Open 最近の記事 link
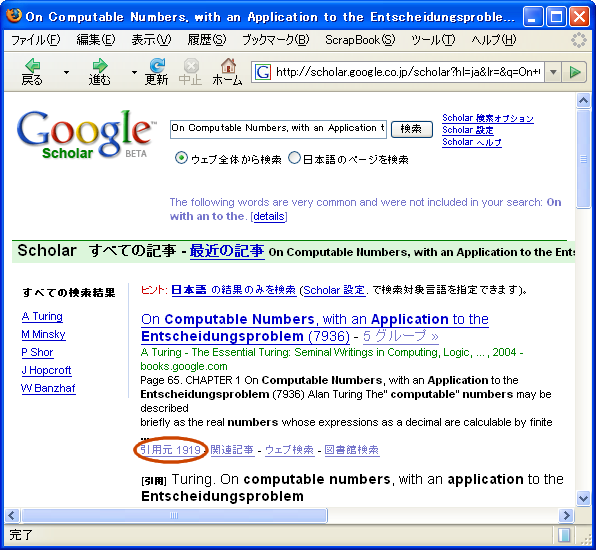The width and height of the screenshot is (596, 550). [227, 251]
